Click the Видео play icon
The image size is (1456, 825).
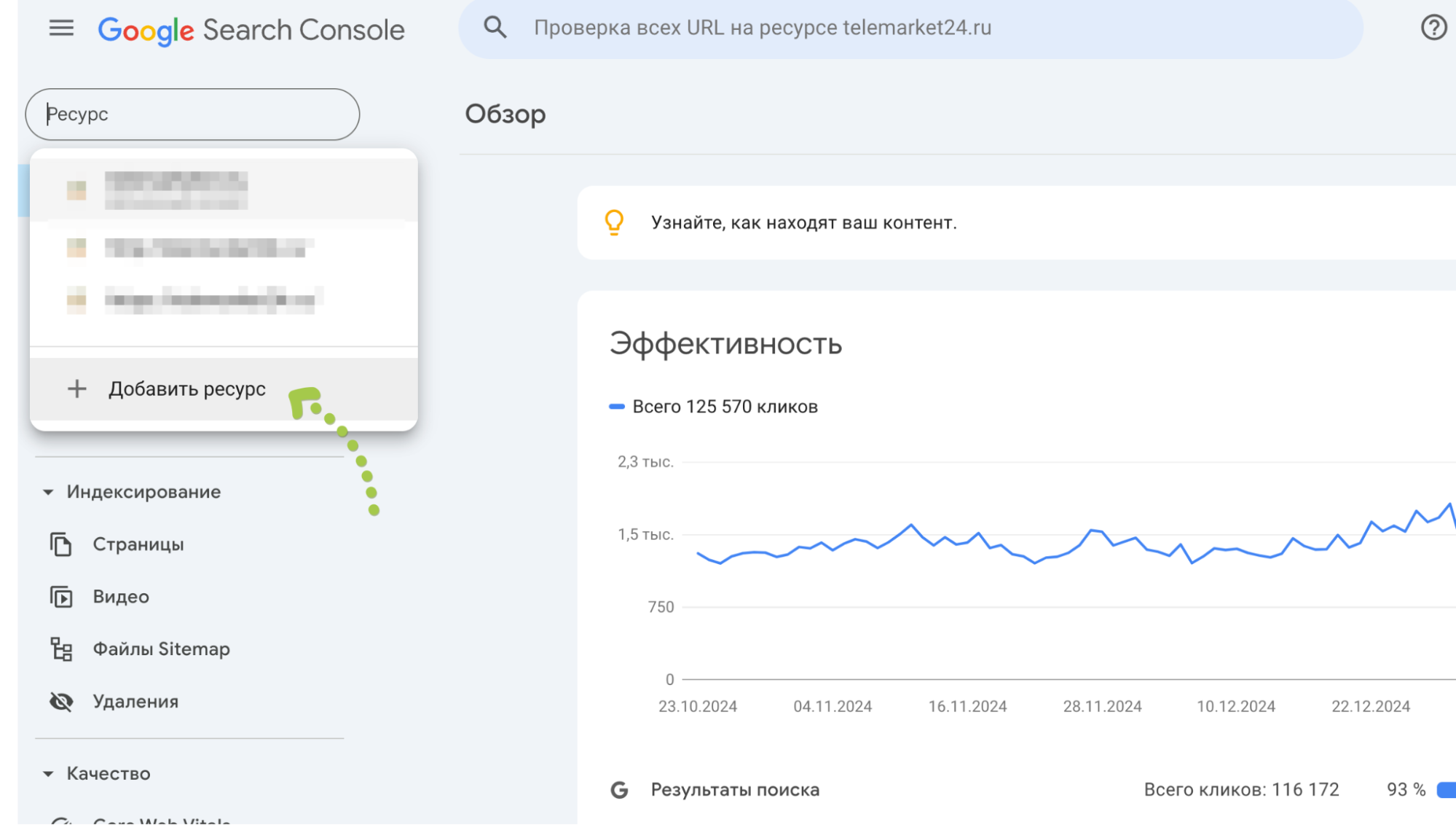coord(61,597)
